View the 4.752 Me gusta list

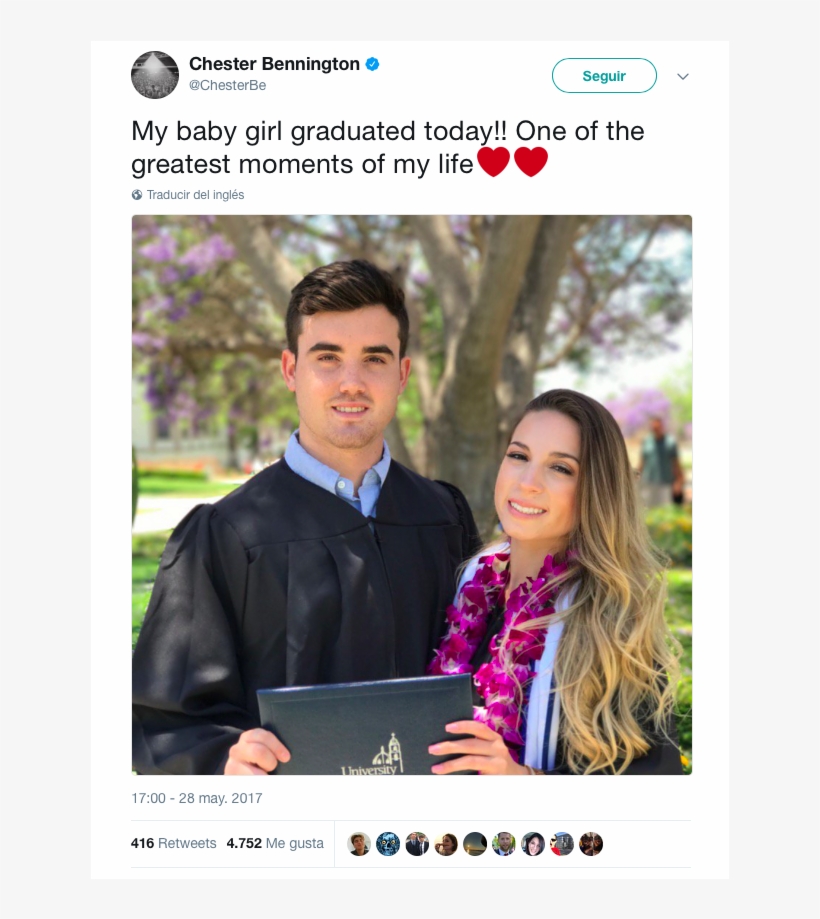(x=275, y=843)
